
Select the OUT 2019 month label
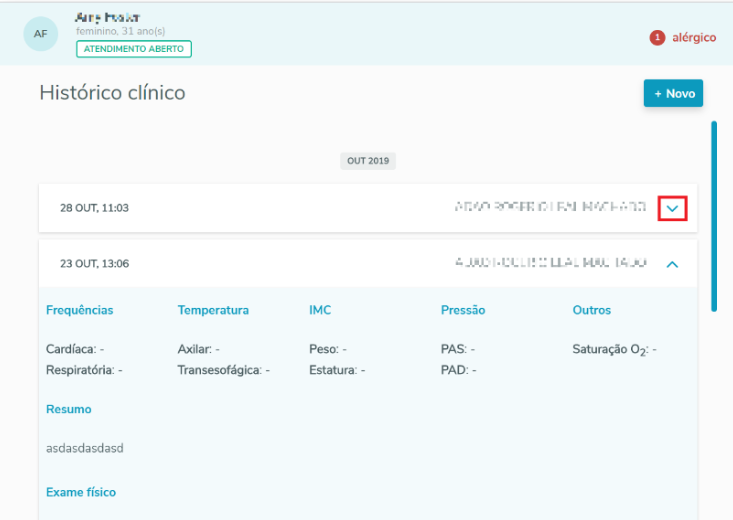click(x=368, y=161)
